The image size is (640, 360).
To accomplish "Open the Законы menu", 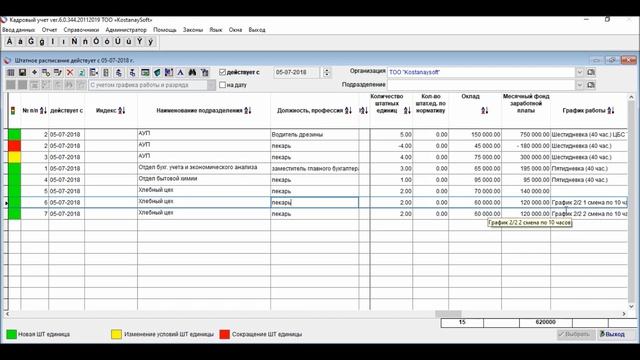I will click(193, 30).
